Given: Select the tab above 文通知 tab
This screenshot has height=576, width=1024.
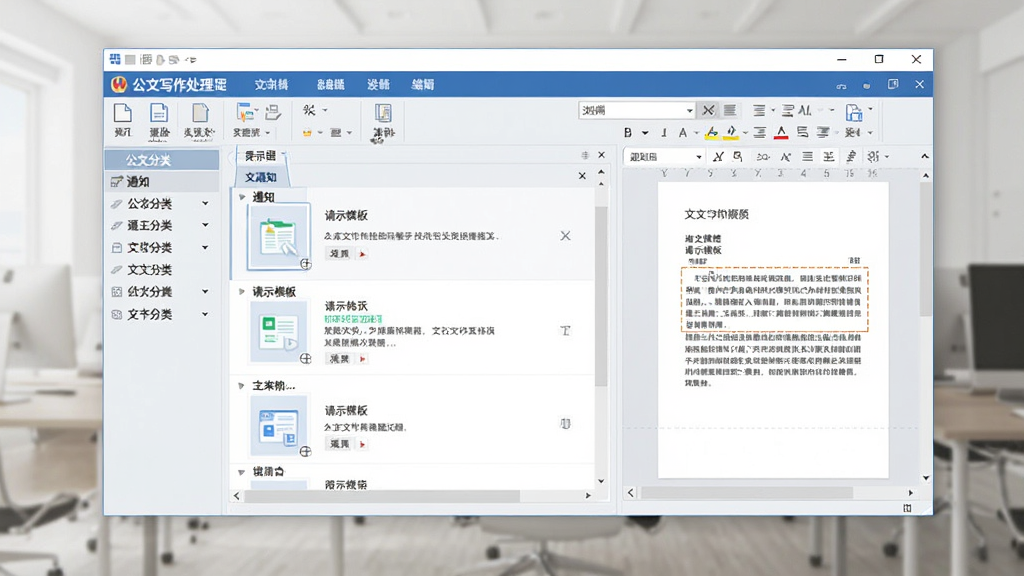Looking at the screenshot, I should (x=261, y=155).
